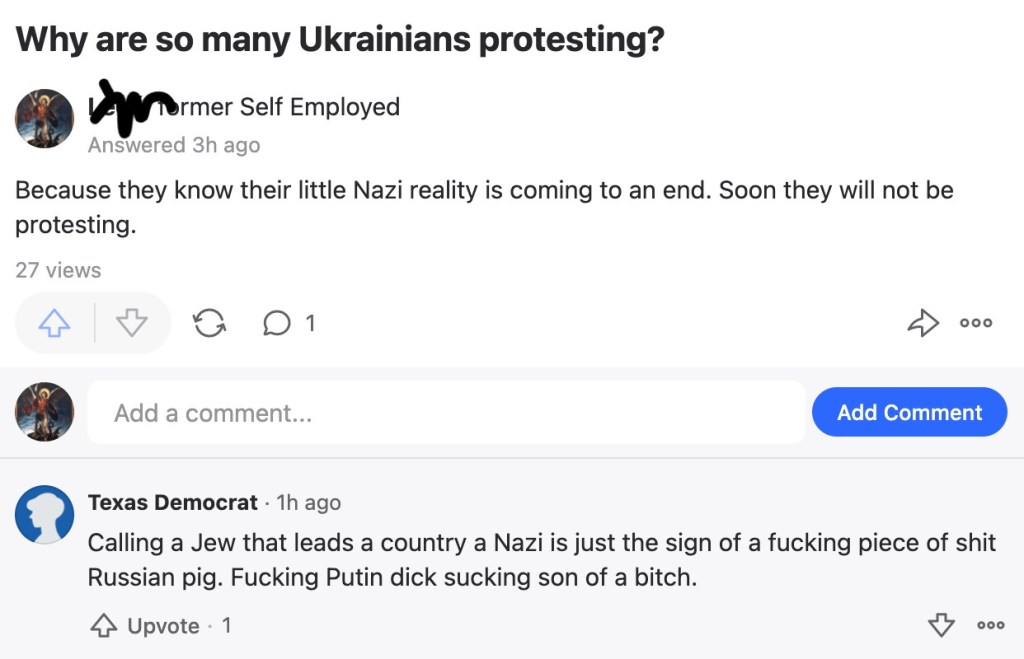
Task: Downvote the answer with the down arrow
Action: [x=132, y=323]
